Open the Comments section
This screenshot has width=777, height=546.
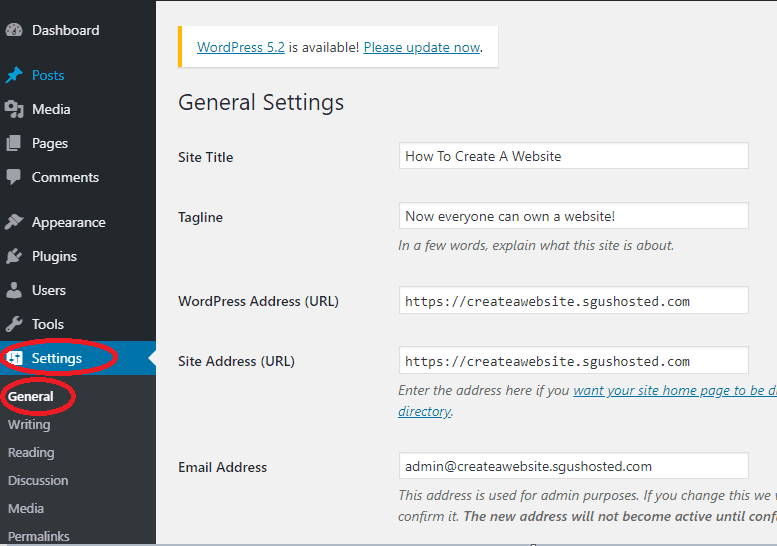click(x=65, y=177)
